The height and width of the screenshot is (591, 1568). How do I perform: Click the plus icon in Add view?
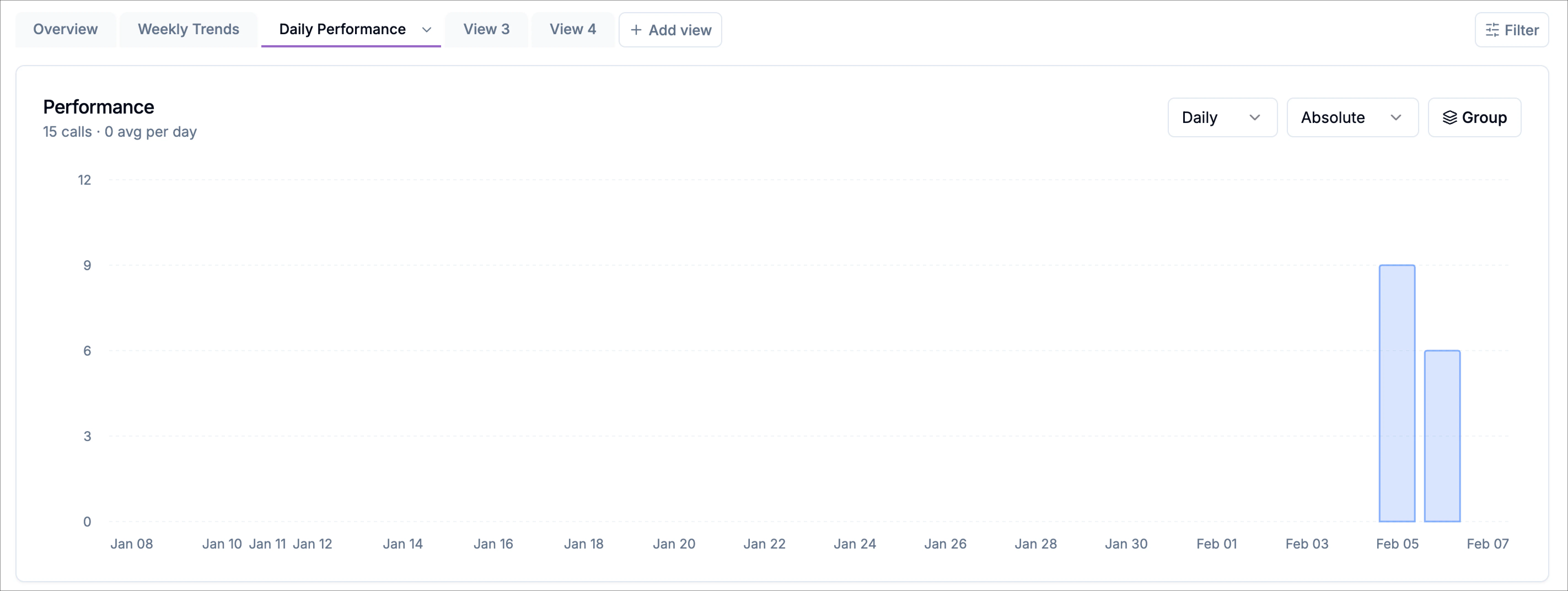coord(635,30)
